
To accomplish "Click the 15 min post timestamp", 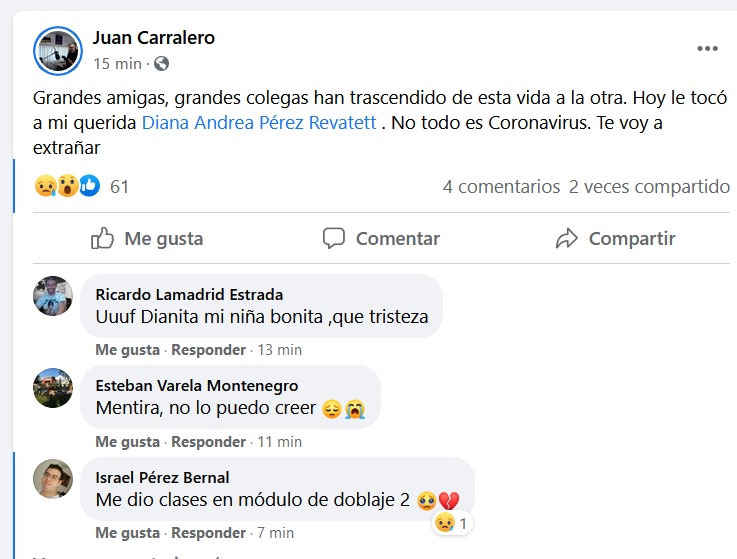I will point(117,64).
